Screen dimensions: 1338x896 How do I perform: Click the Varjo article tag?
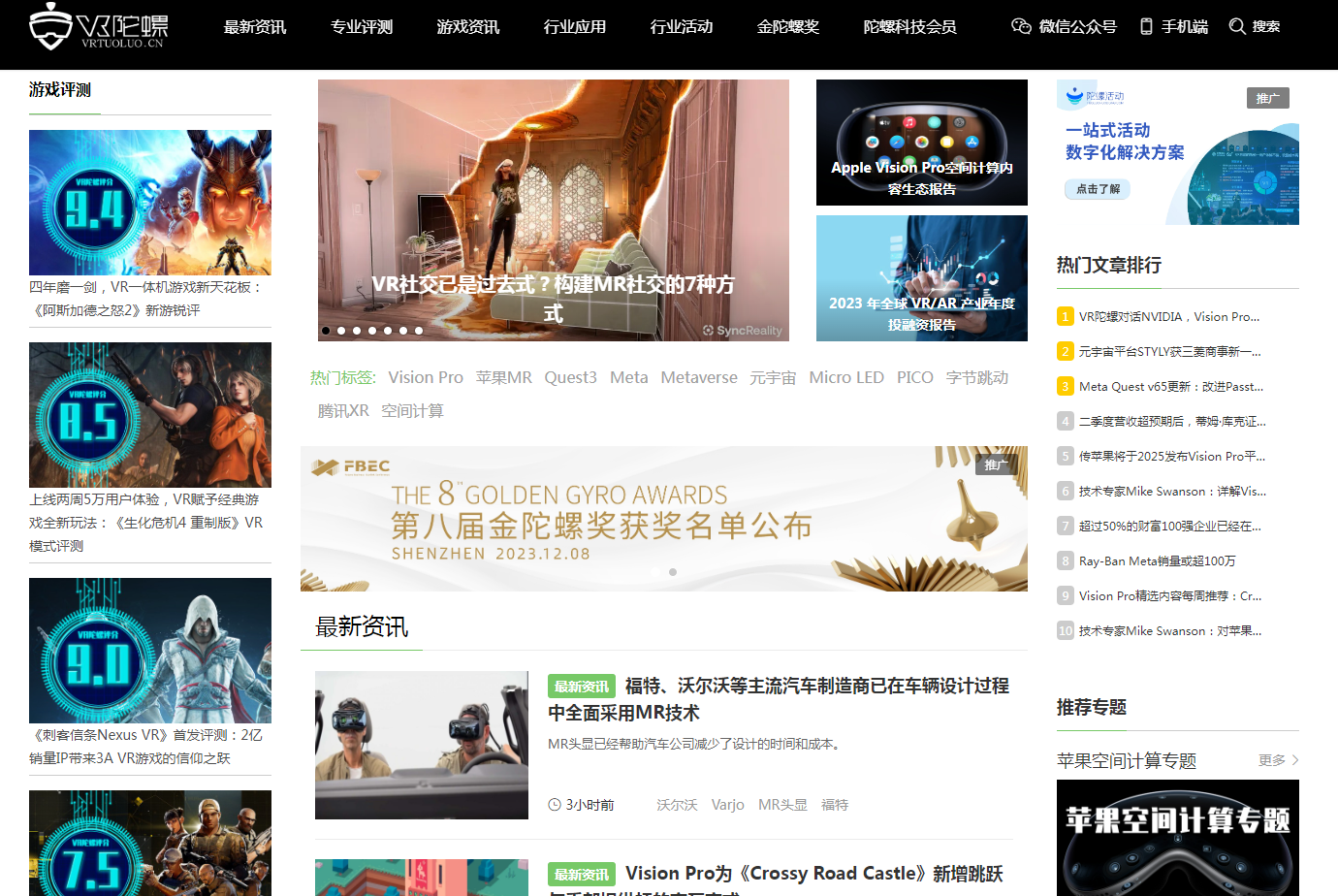click(728, 805)
